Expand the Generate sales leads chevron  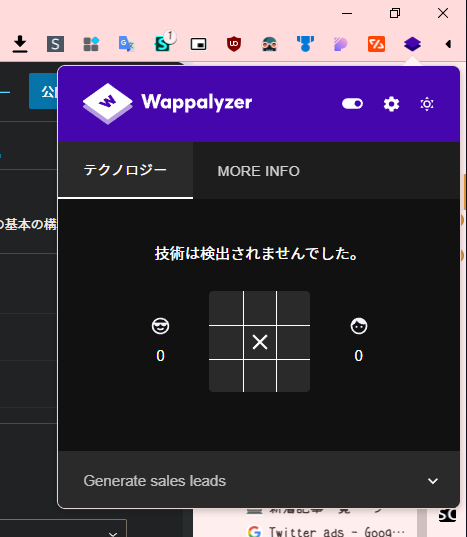pos(433,481)
